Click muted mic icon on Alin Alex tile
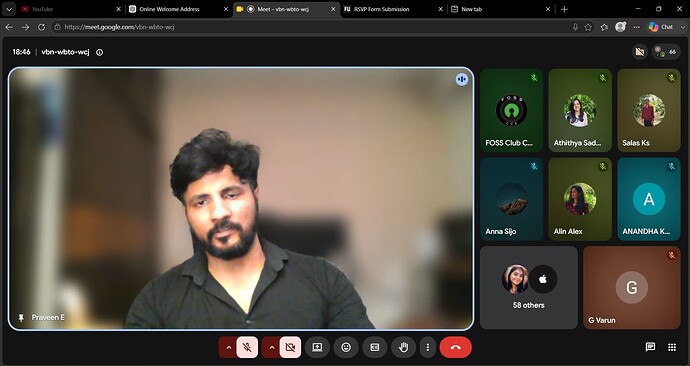 (602, 166)
